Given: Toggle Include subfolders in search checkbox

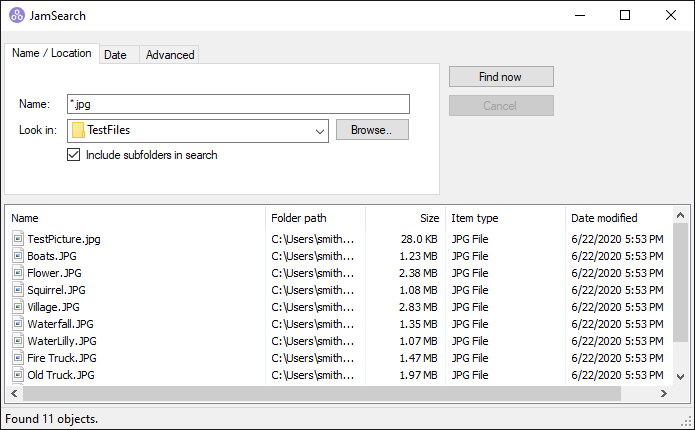Looking at the screenshot, I should point(73,155).
